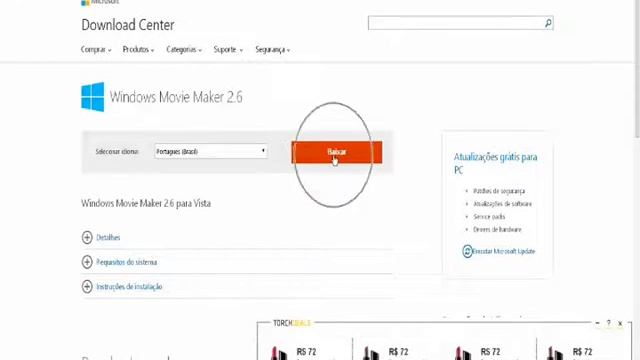Open the Categorias menu

tap(184, 49)
